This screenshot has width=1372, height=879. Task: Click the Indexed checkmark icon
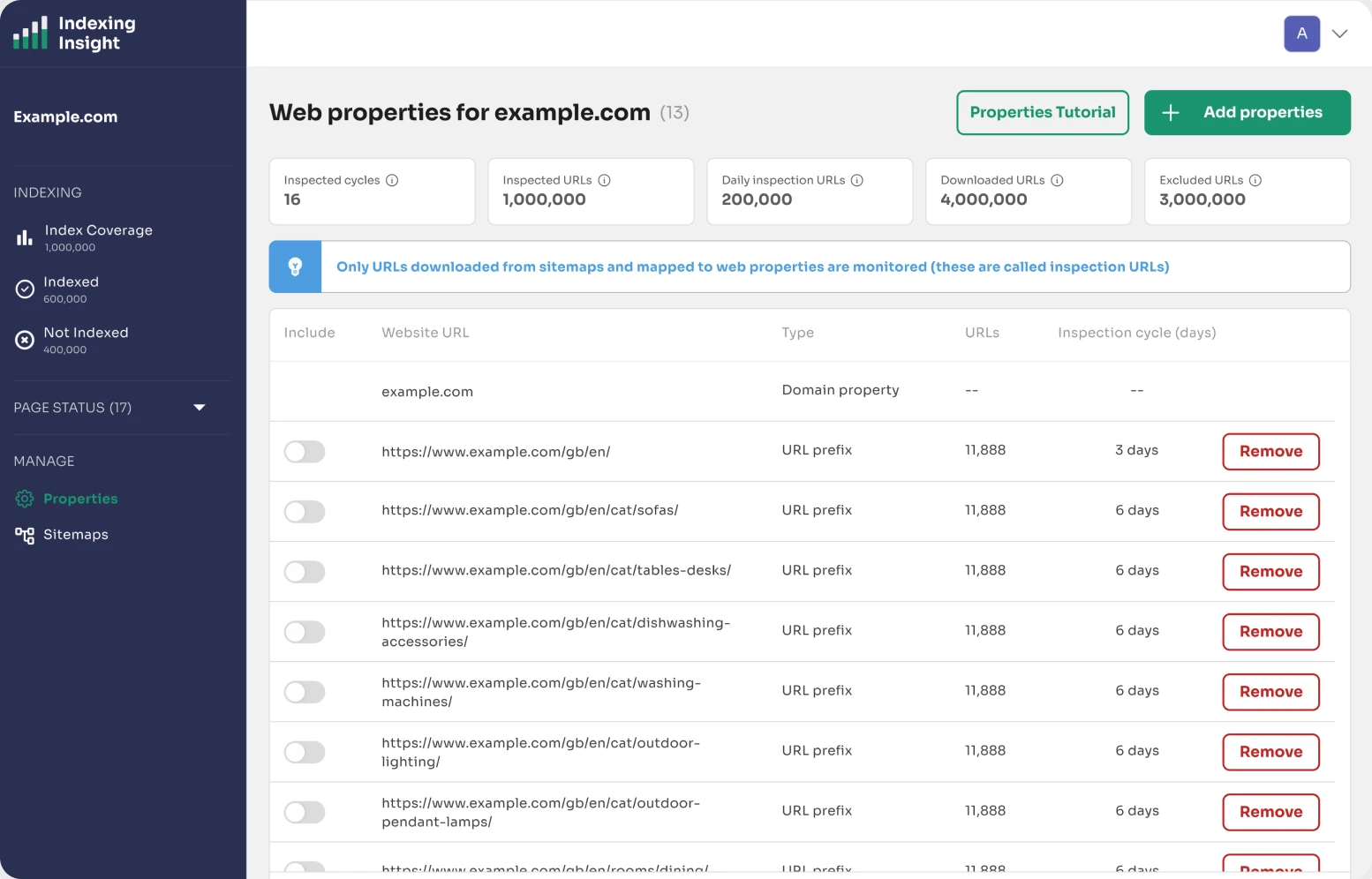pos(24,288)
